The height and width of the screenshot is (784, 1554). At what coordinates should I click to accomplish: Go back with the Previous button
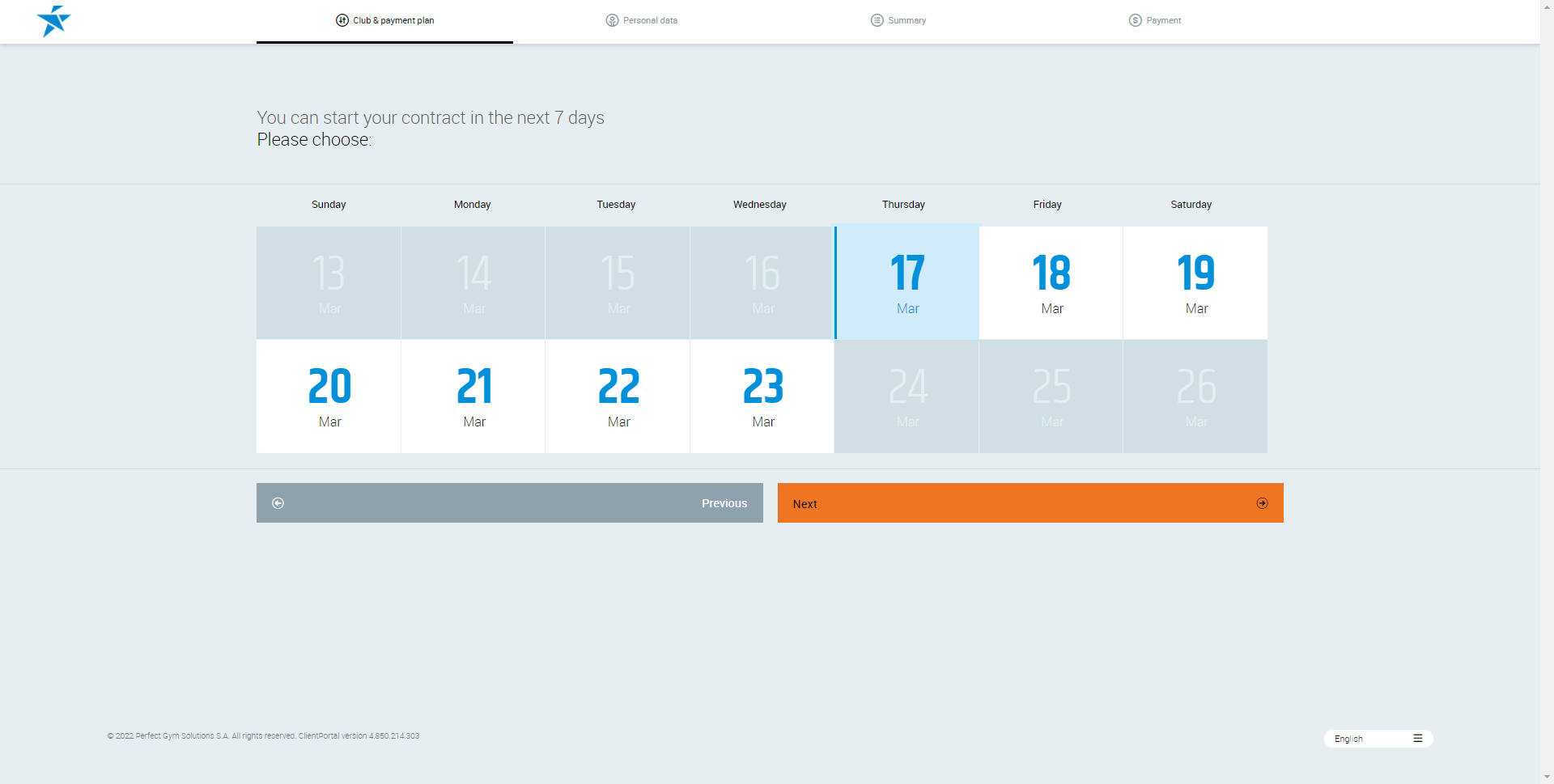pyautogui.click(x=509, y=503)
